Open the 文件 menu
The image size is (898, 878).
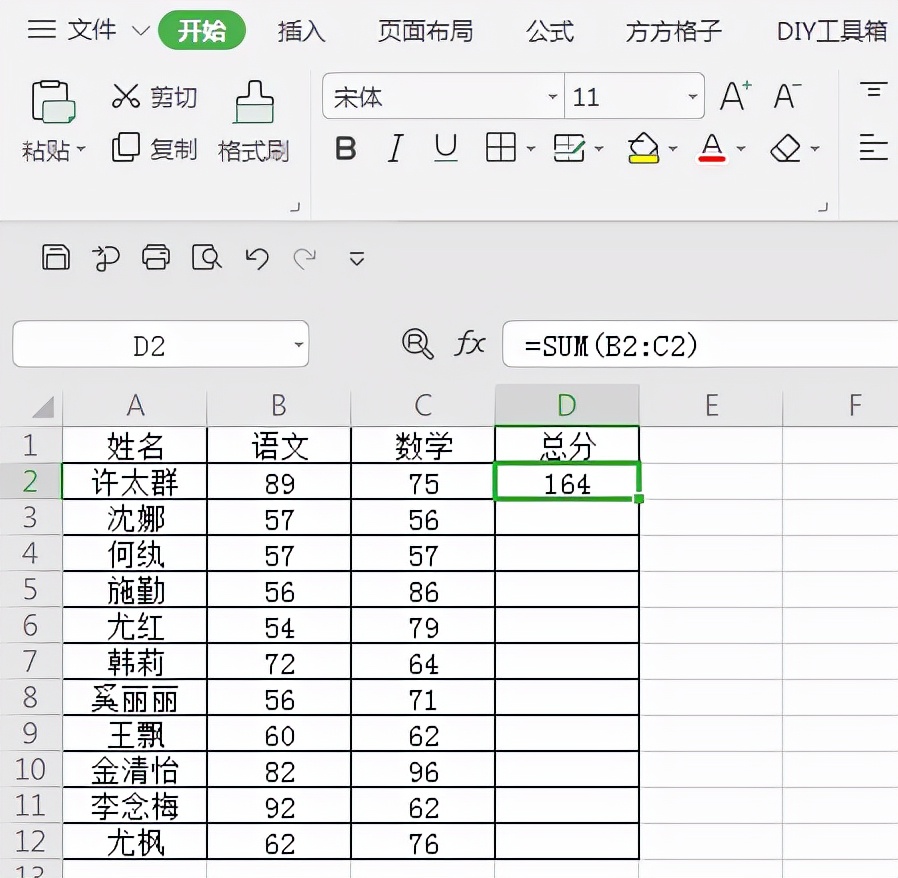pyautogui.click(x=92, y=30)
